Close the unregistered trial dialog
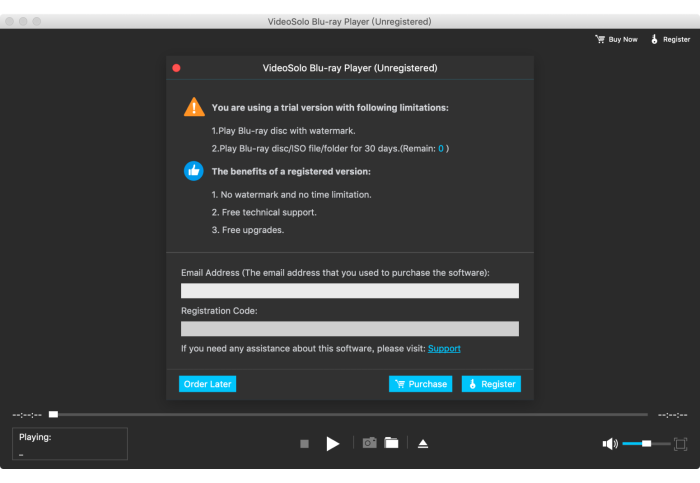700x483 pixels. pyautogui.click(x=176, y=68)
